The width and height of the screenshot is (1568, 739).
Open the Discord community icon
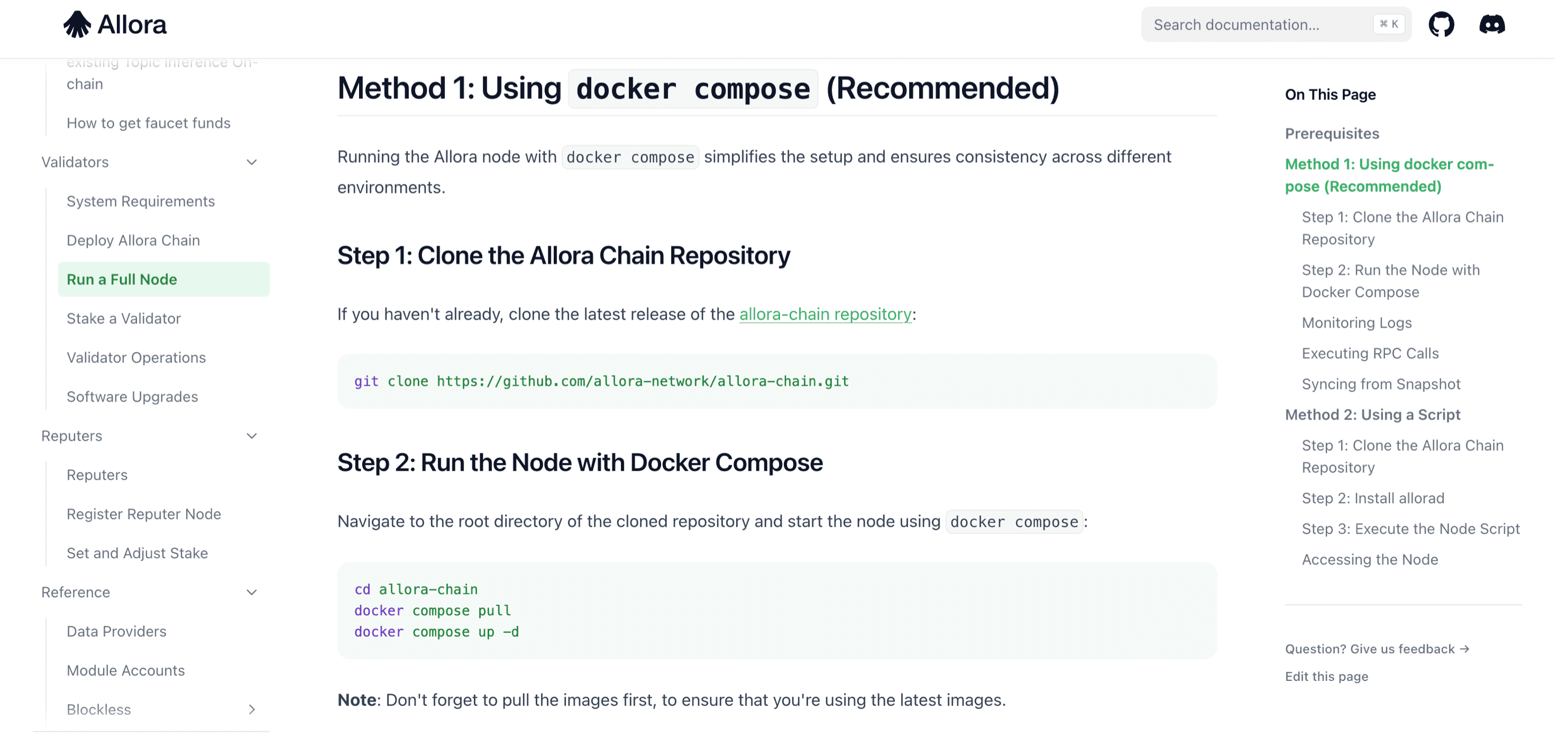1491,25
